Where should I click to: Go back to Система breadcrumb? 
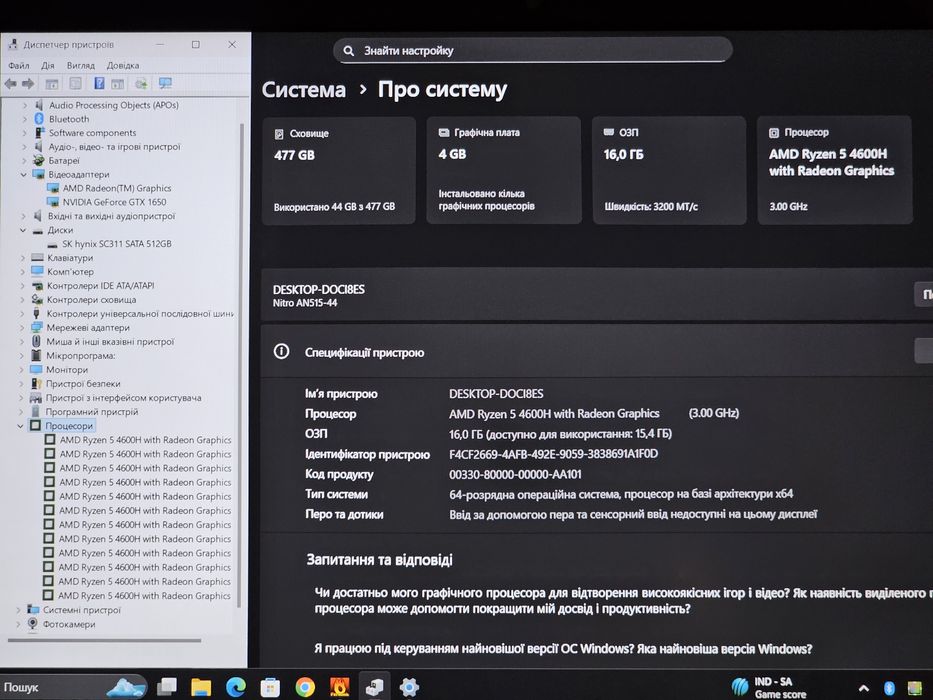coord(303,90)
